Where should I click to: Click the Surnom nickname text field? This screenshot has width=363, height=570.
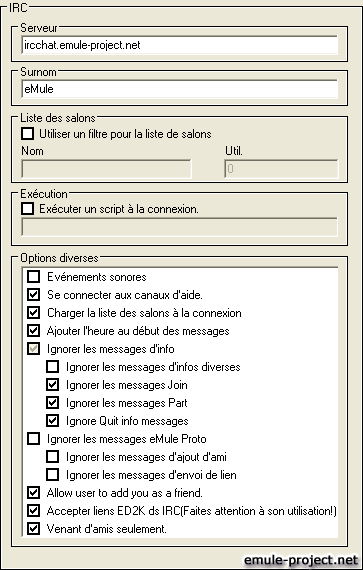tap(180, 89)
